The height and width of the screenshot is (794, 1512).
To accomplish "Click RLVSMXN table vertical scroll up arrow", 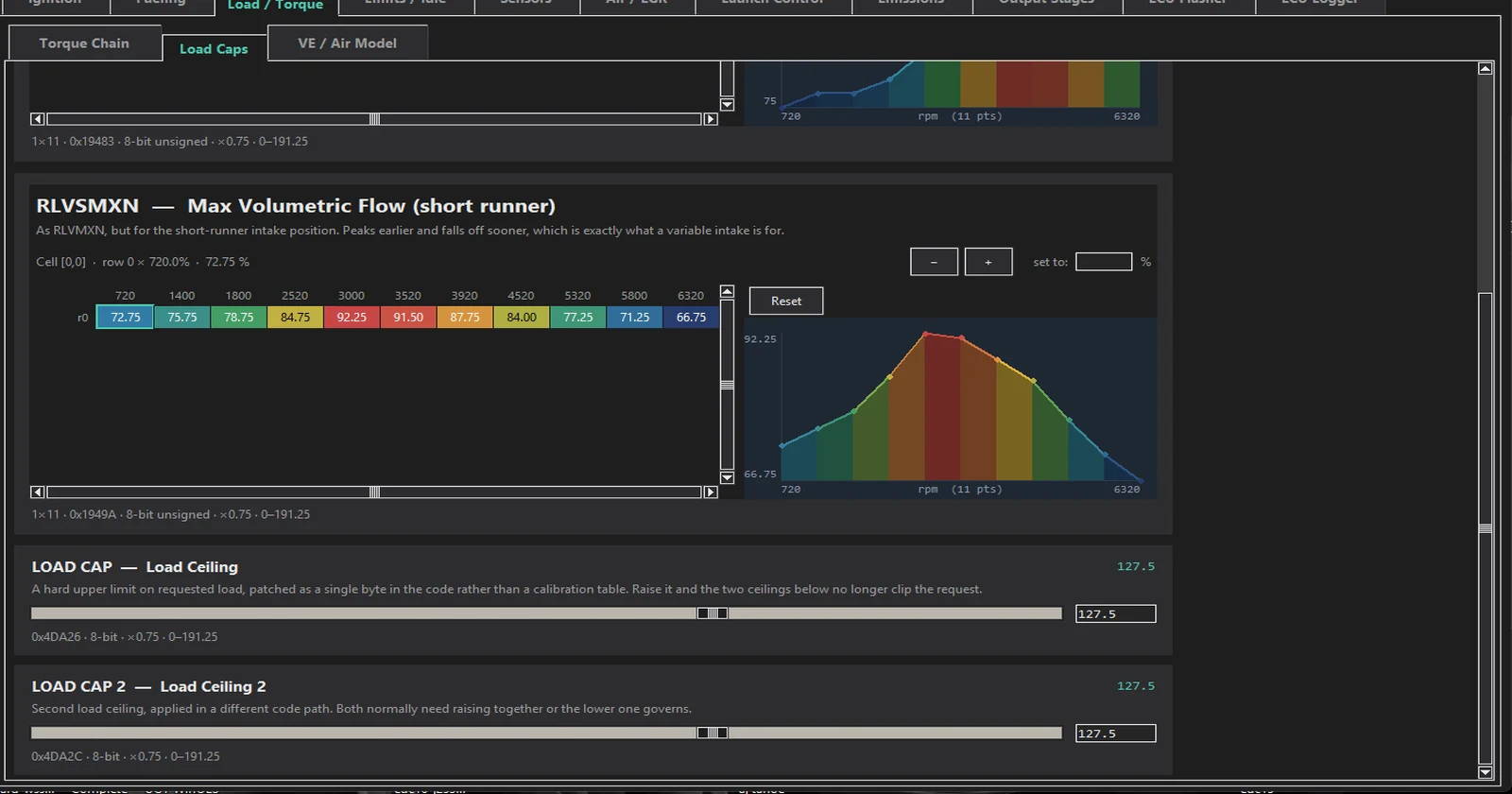I will (727, 291).
